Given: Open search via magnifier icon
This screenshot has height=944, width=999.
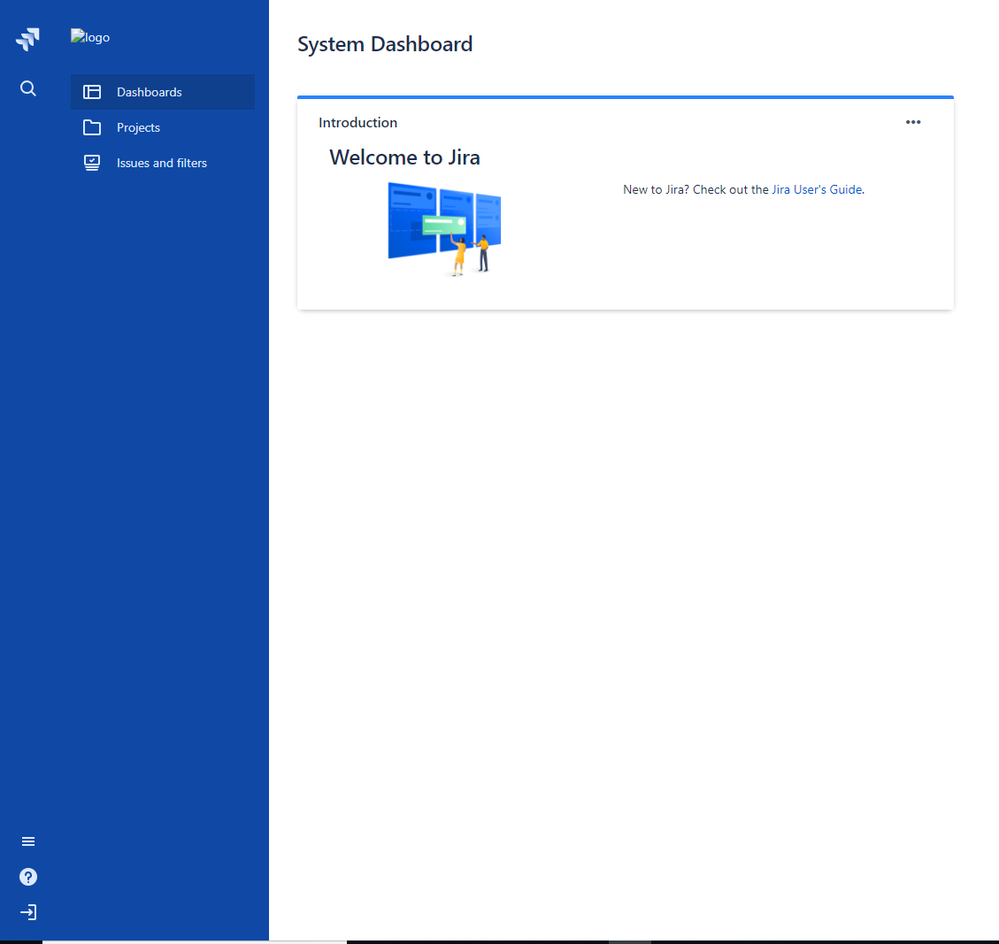Looking at the screenshot, I should [x=28, y=89].
